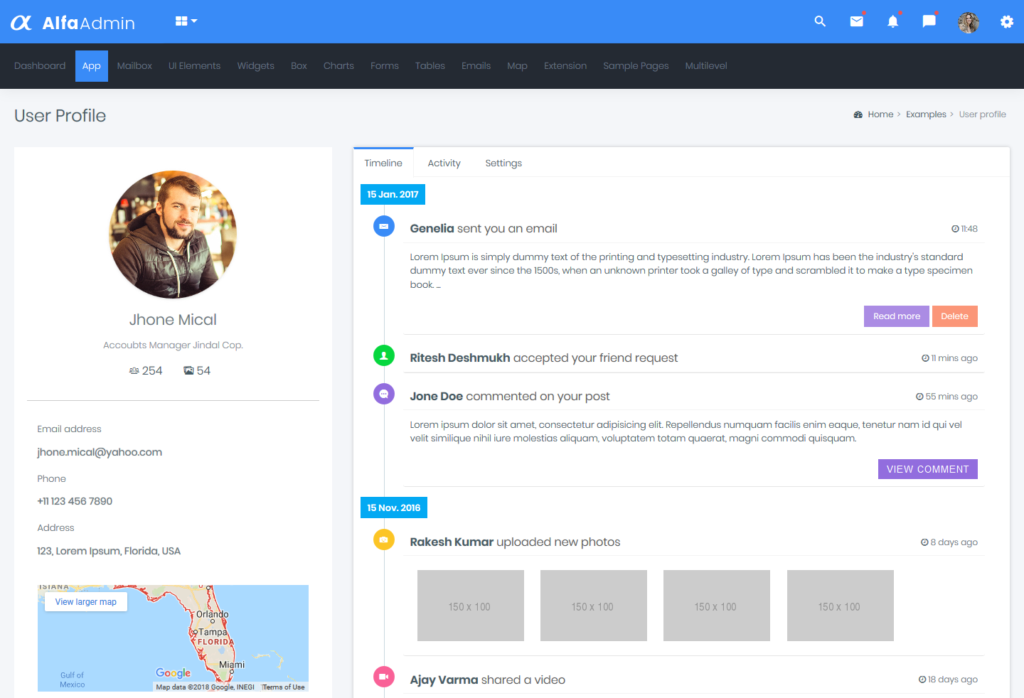Open the first 150 x 100 photo placeholder
The height and width of the screenshot is (698, 1024).
click(x=470, y=605)
